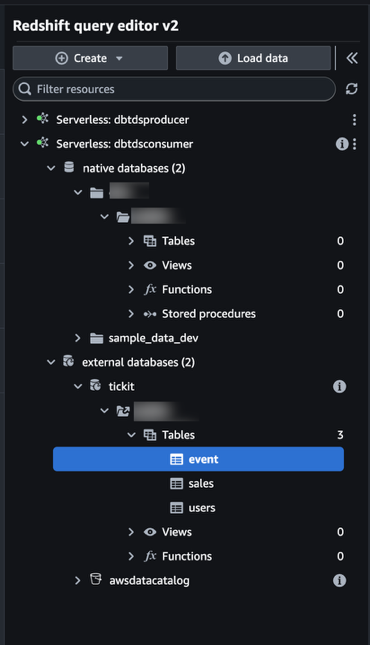Click the Tables grid icon under native databases
This screenshot has width=370, height=645.
pos(150,241)
